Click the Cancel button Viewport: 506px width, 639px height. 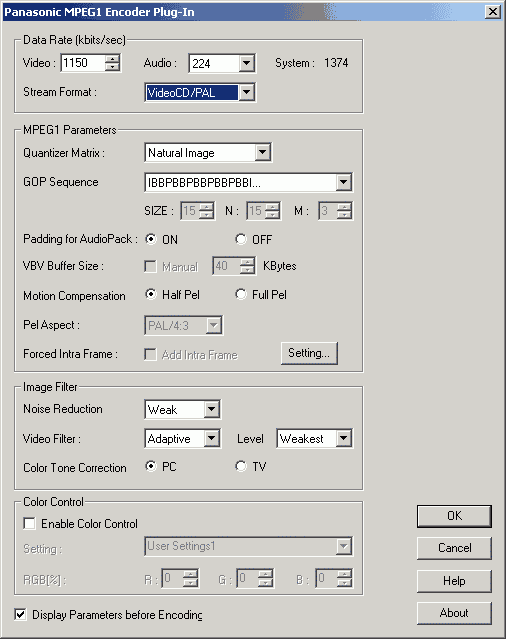click(454, 548)
